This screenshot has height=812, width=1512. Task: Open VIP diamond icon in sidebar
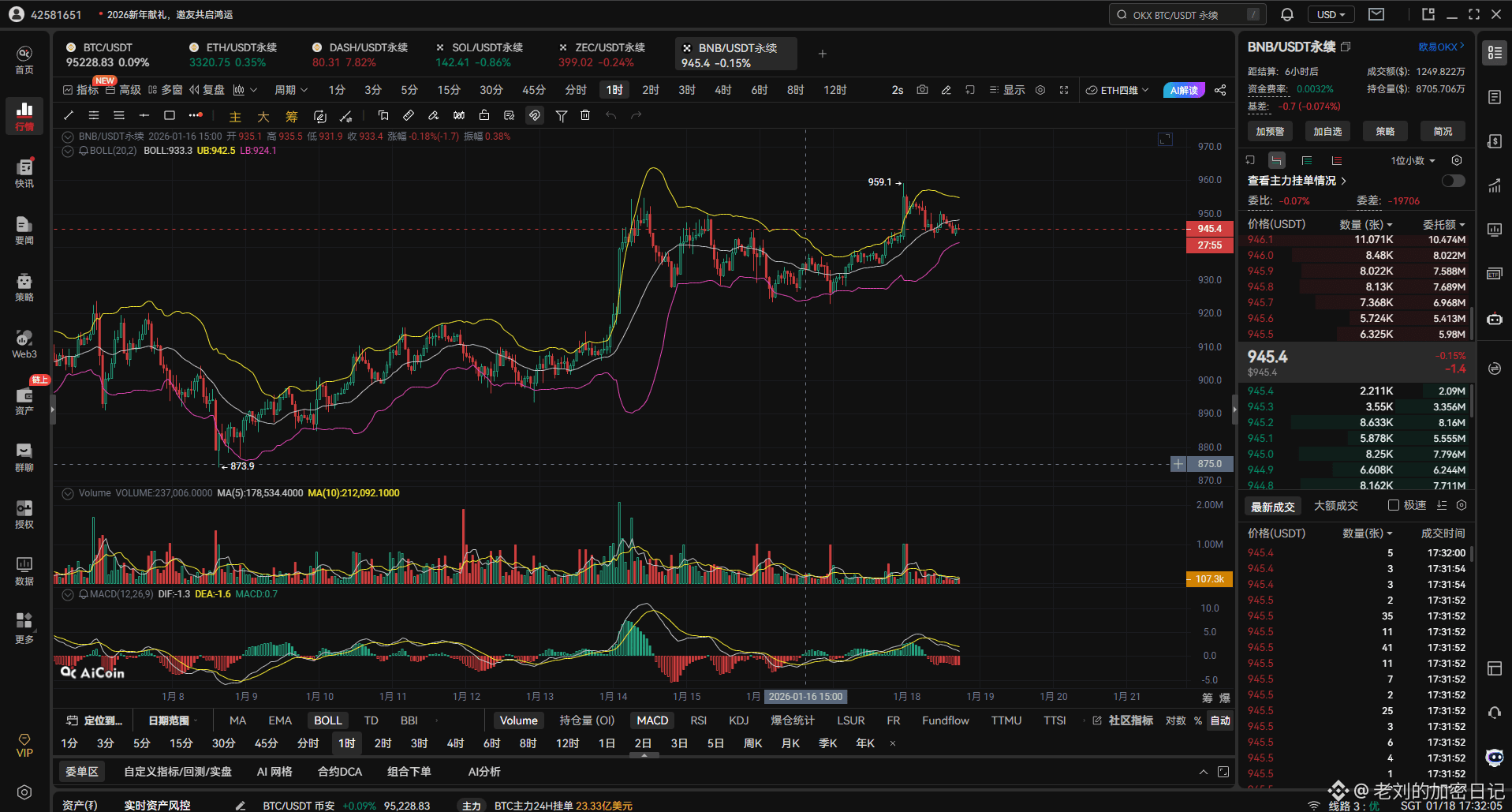24,746
